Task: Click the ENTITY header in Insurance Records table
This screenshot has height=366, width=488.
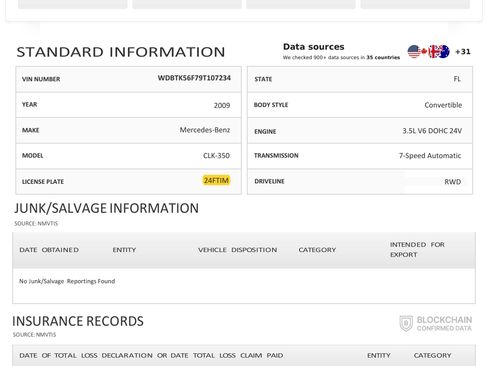Action: click(x=379, y=356)
